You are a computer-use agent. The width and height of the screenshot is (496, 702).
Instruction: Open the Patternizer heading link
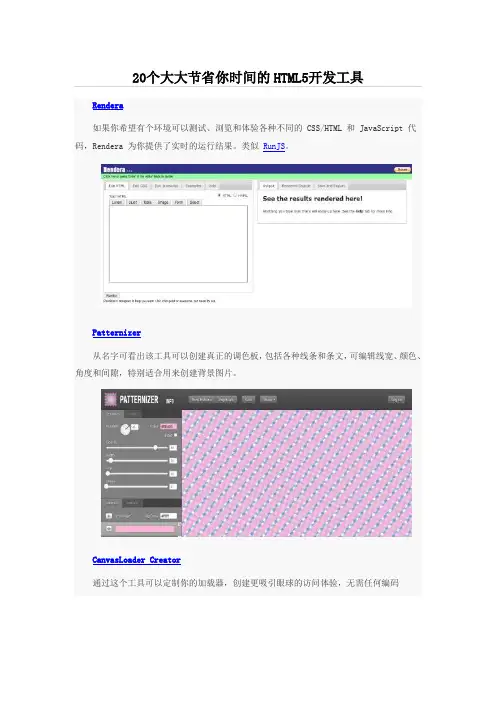[x=116, y=333]
